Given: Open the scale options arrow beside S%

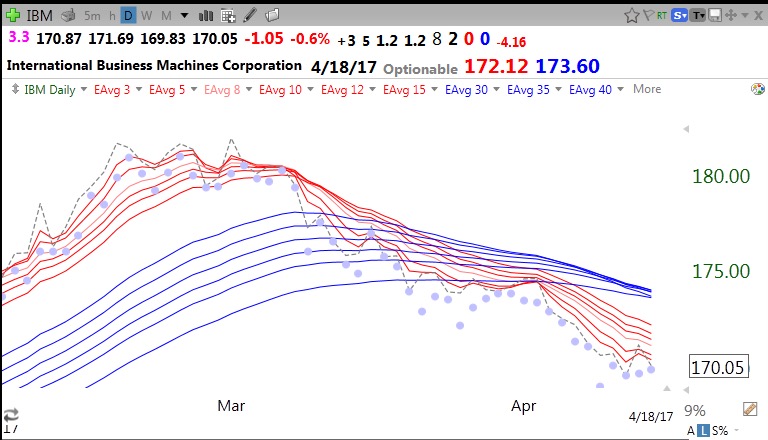Looking at the screenshot, I should tap(736, 431).
